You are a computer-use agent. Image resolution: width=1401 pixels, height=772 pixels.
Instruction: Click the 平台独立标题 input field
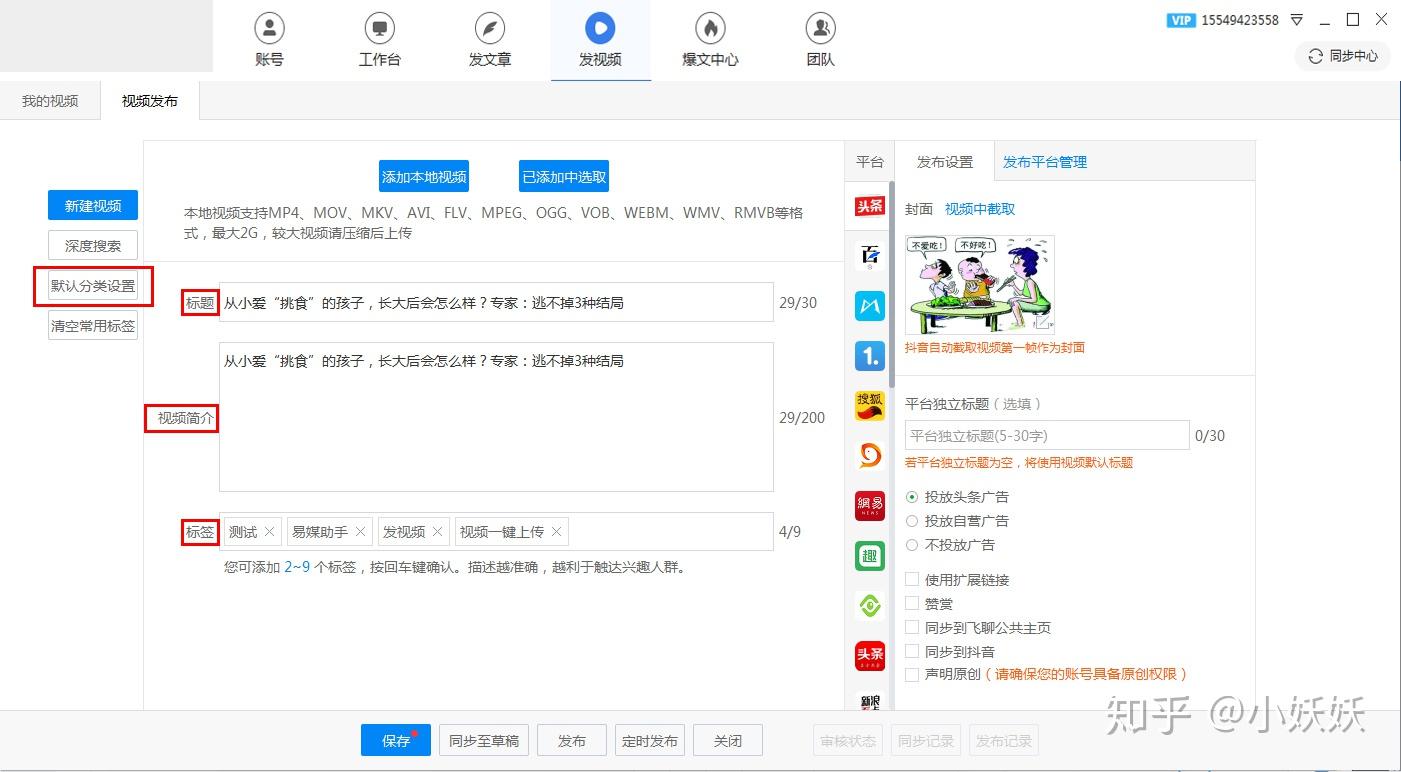[x=1047, y=436]
